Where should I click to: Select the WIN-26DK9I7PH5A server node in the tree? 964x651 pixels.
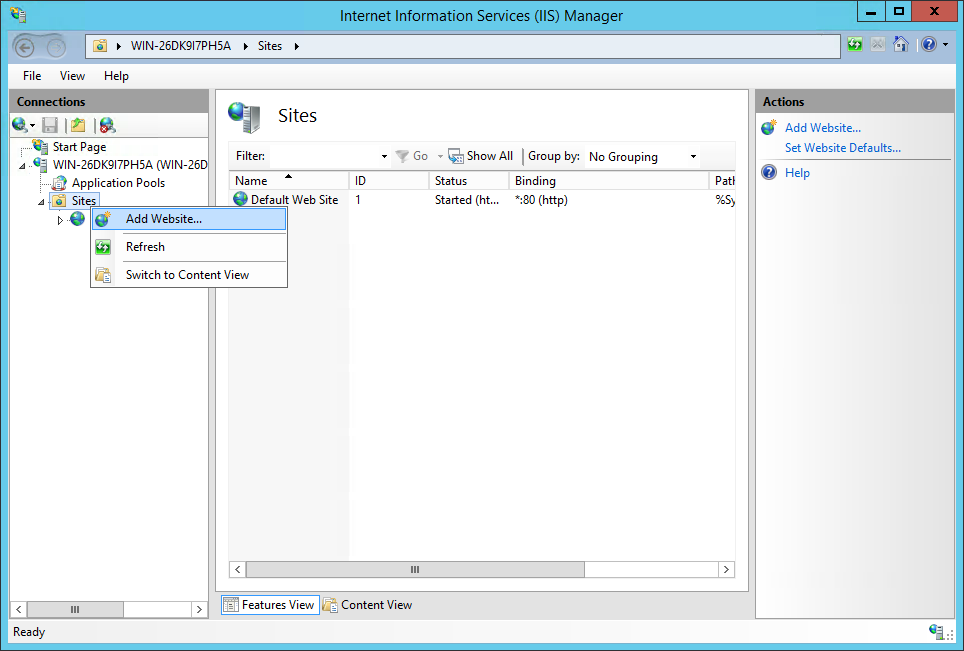coord(130,165)
